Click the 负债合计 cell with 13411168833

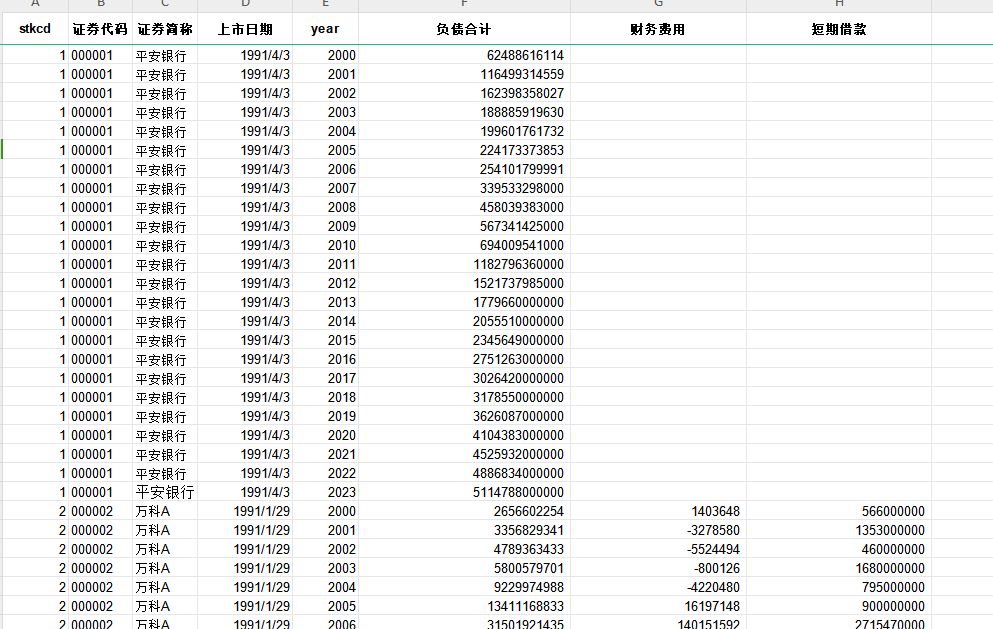(x=464, y=606)
